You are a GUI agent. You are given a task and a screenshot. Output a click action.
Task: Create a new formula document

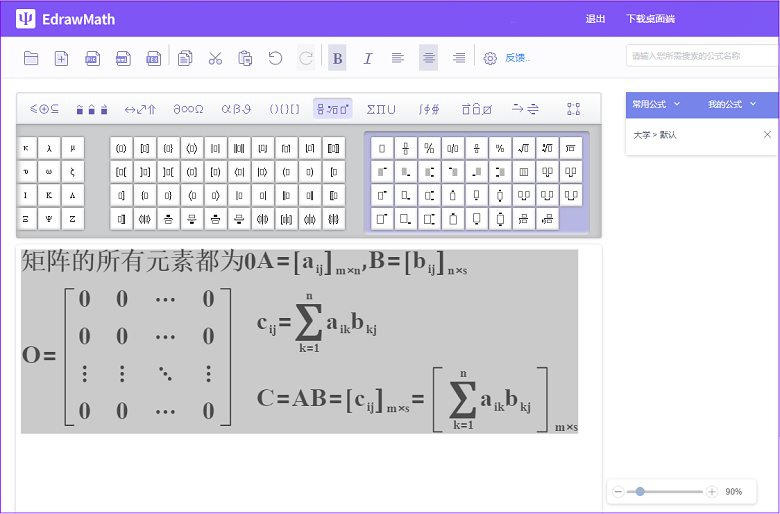point(61,58)
